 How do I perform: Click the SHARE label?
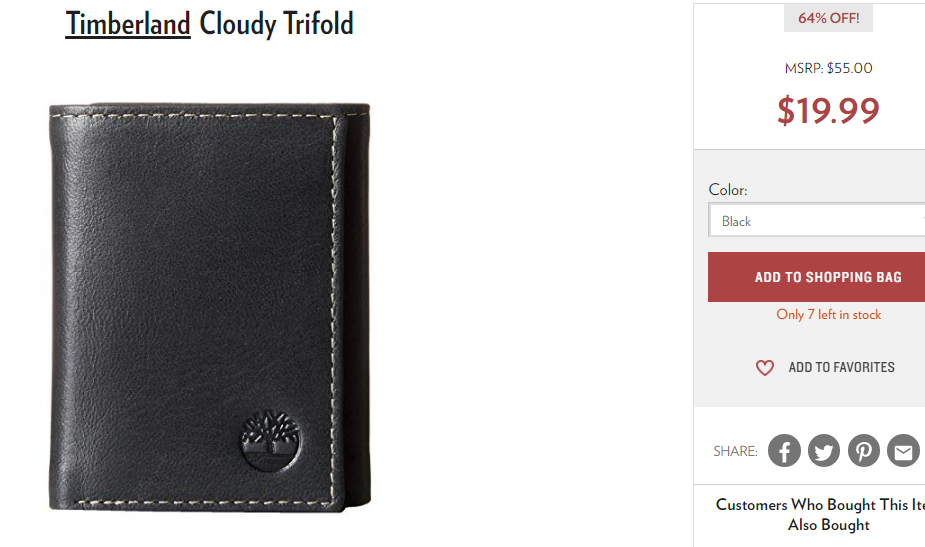coord(736,451)
